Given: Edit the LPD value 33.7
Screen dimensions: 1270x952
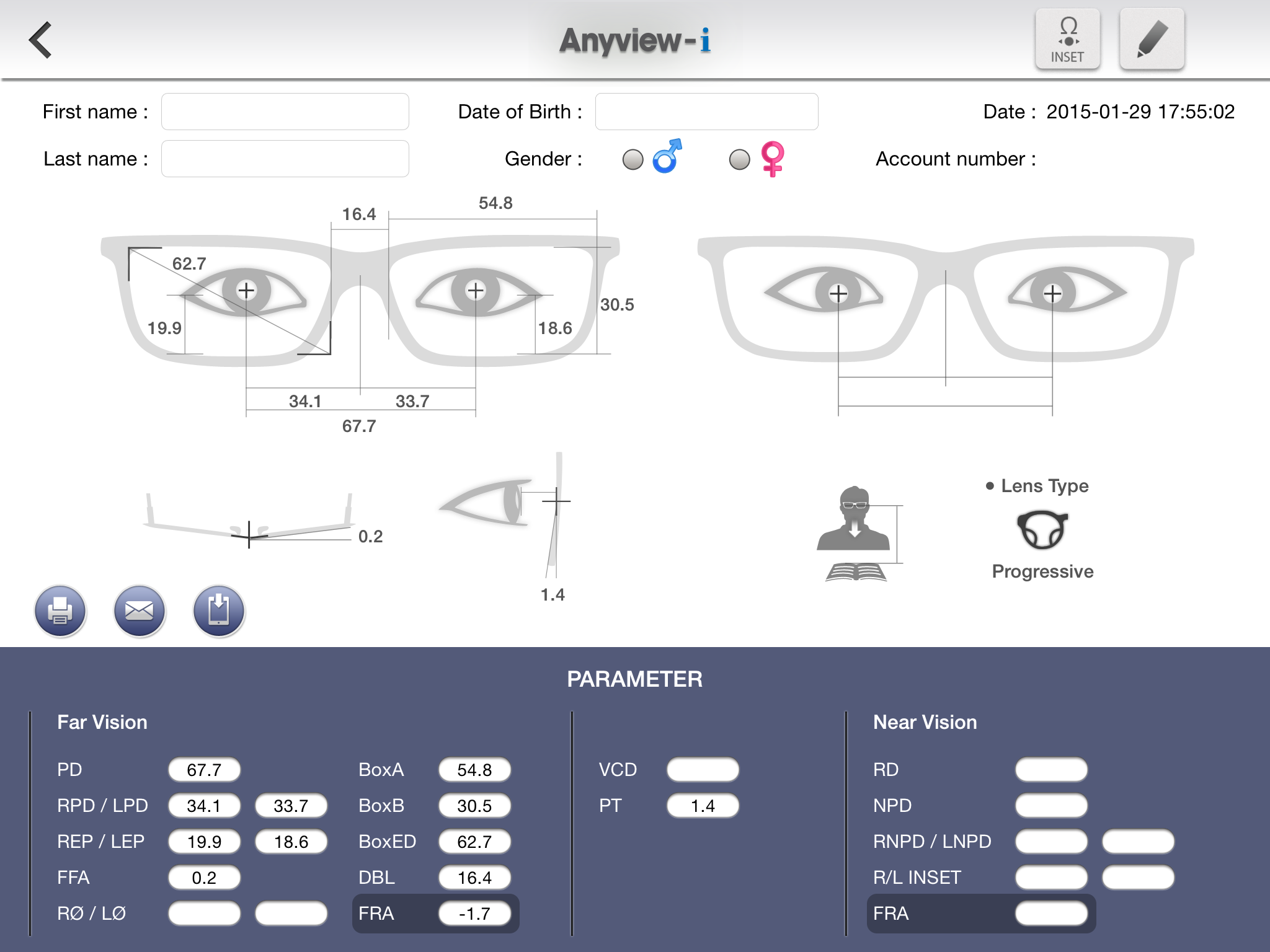Looking at the screenshot, I should click(291, 806).
